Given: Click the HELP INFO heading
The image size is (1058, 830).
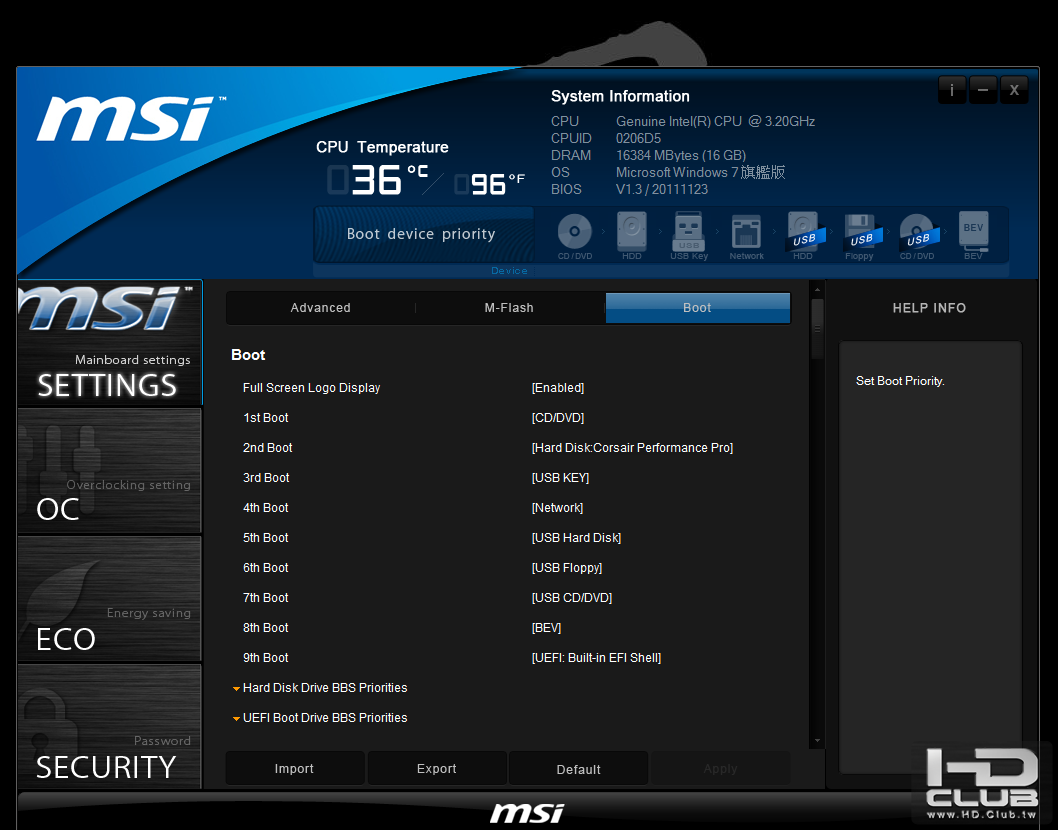Looking at the screenshot, I should pos(929,308).
